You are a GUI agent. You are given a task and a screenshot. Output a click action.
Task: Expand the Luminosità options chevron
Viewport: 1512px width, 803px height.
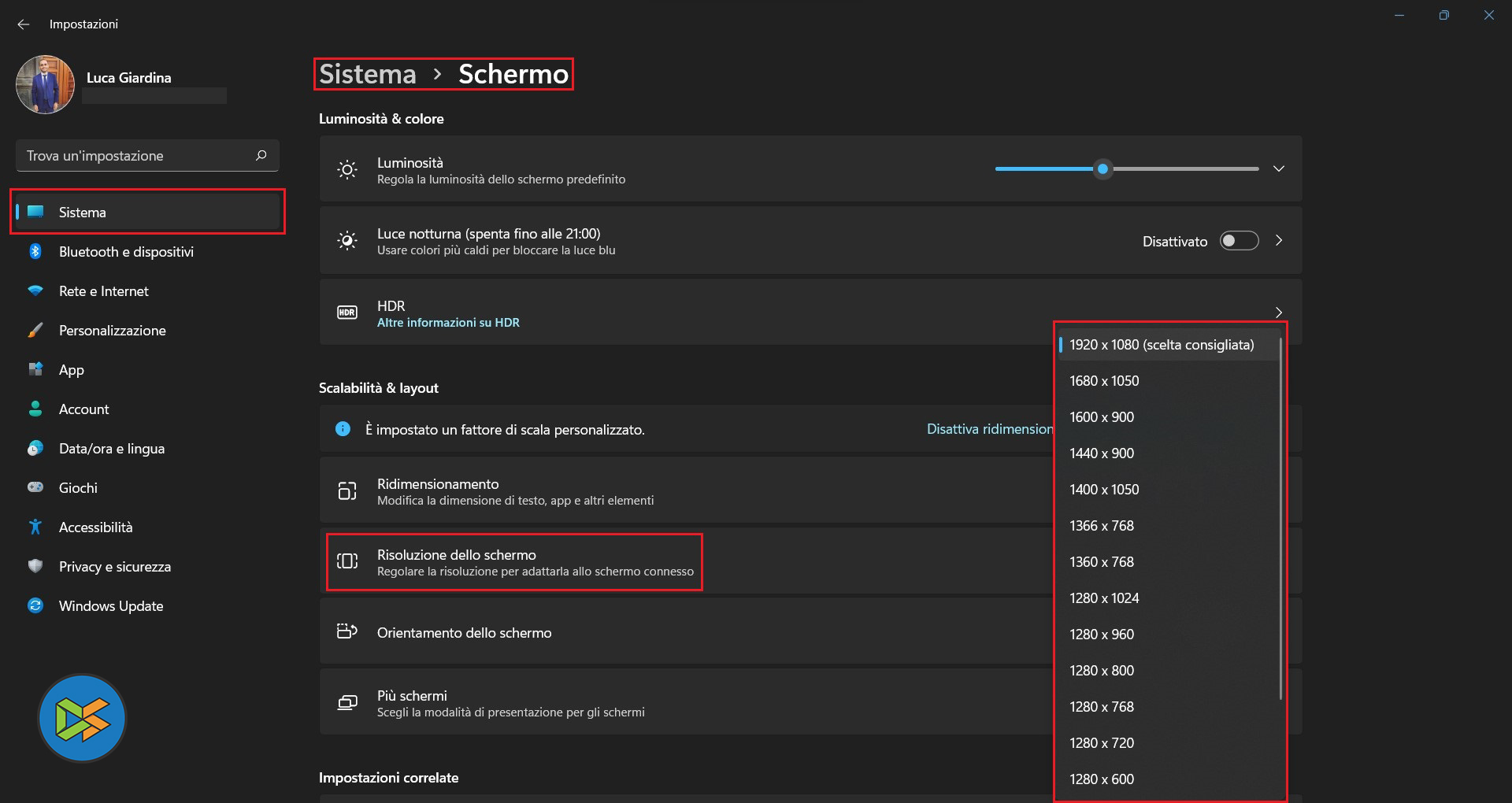pyautogui.click(x=1279, y=168)
